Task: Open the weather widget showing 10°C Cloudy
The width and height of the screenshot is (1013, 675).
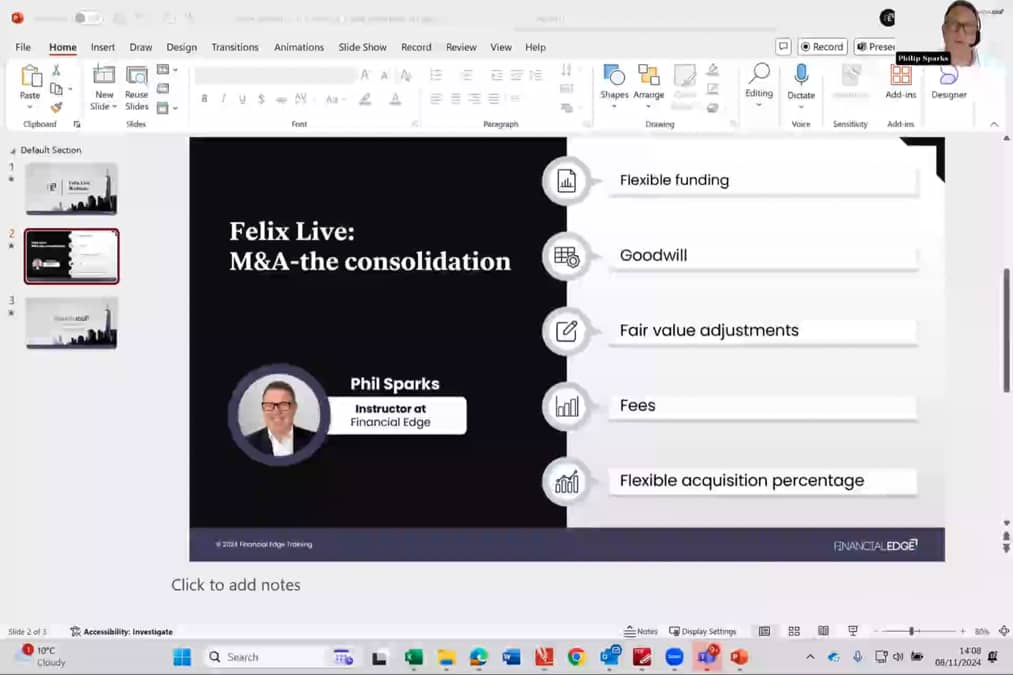Action: click(x=43, y=656)
